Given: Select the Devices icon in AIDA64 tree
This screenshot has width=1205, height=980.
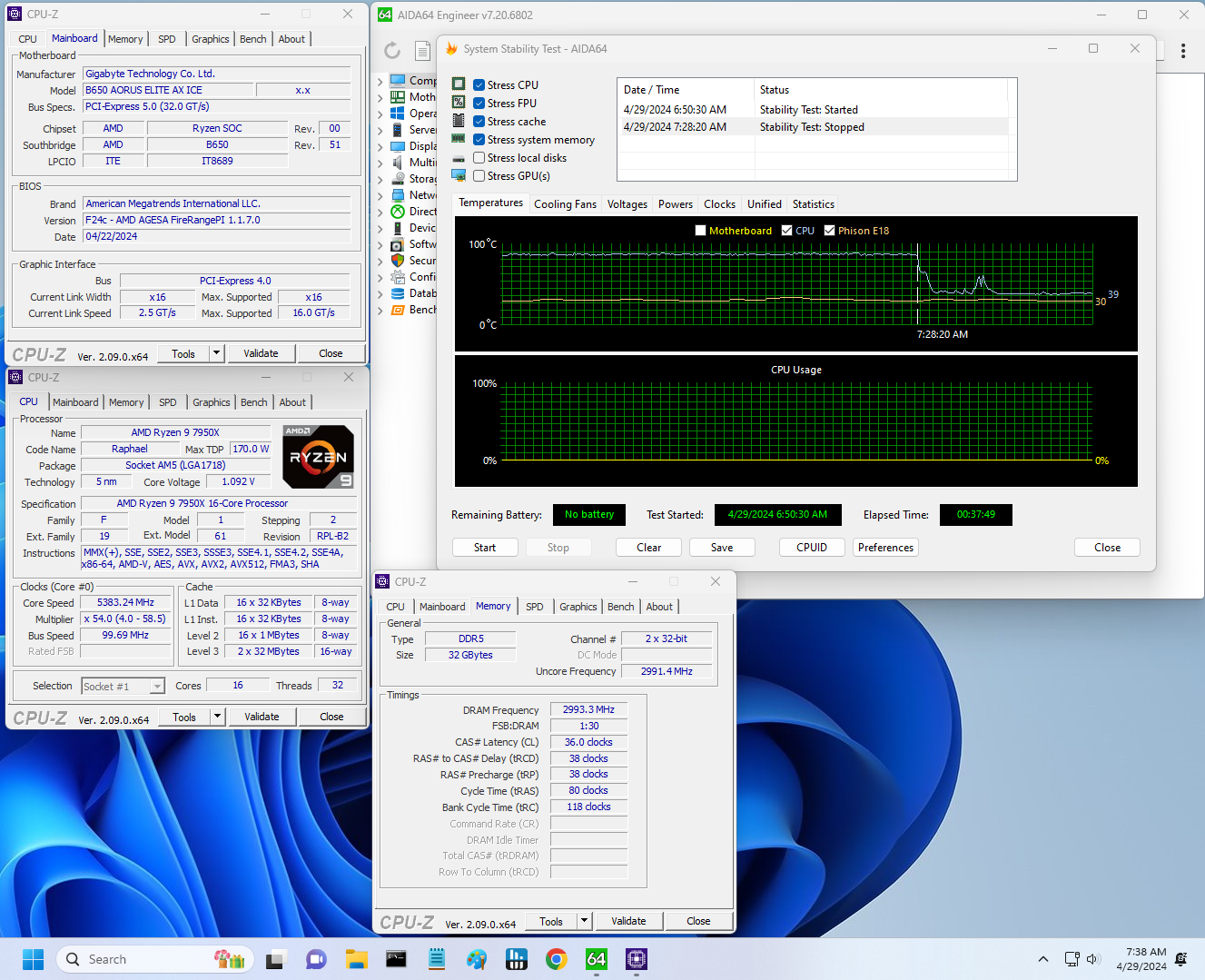Looking at the screenshot, I should (398, 228).
